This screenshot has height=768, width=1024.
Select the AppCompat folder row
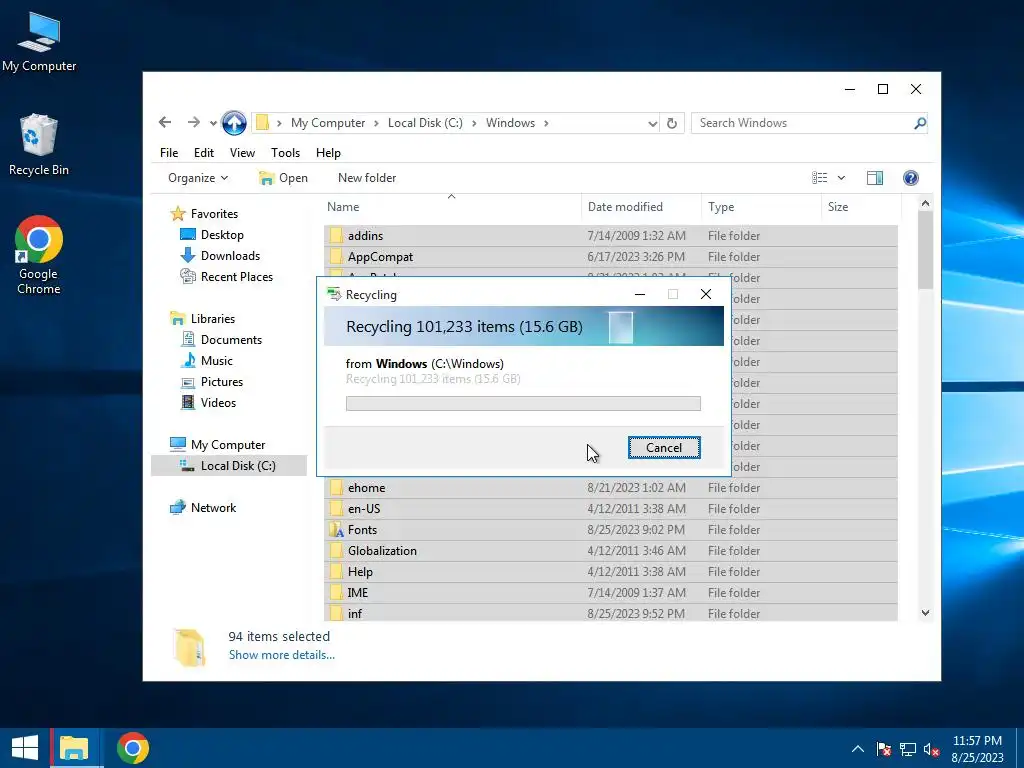(611, 257)
